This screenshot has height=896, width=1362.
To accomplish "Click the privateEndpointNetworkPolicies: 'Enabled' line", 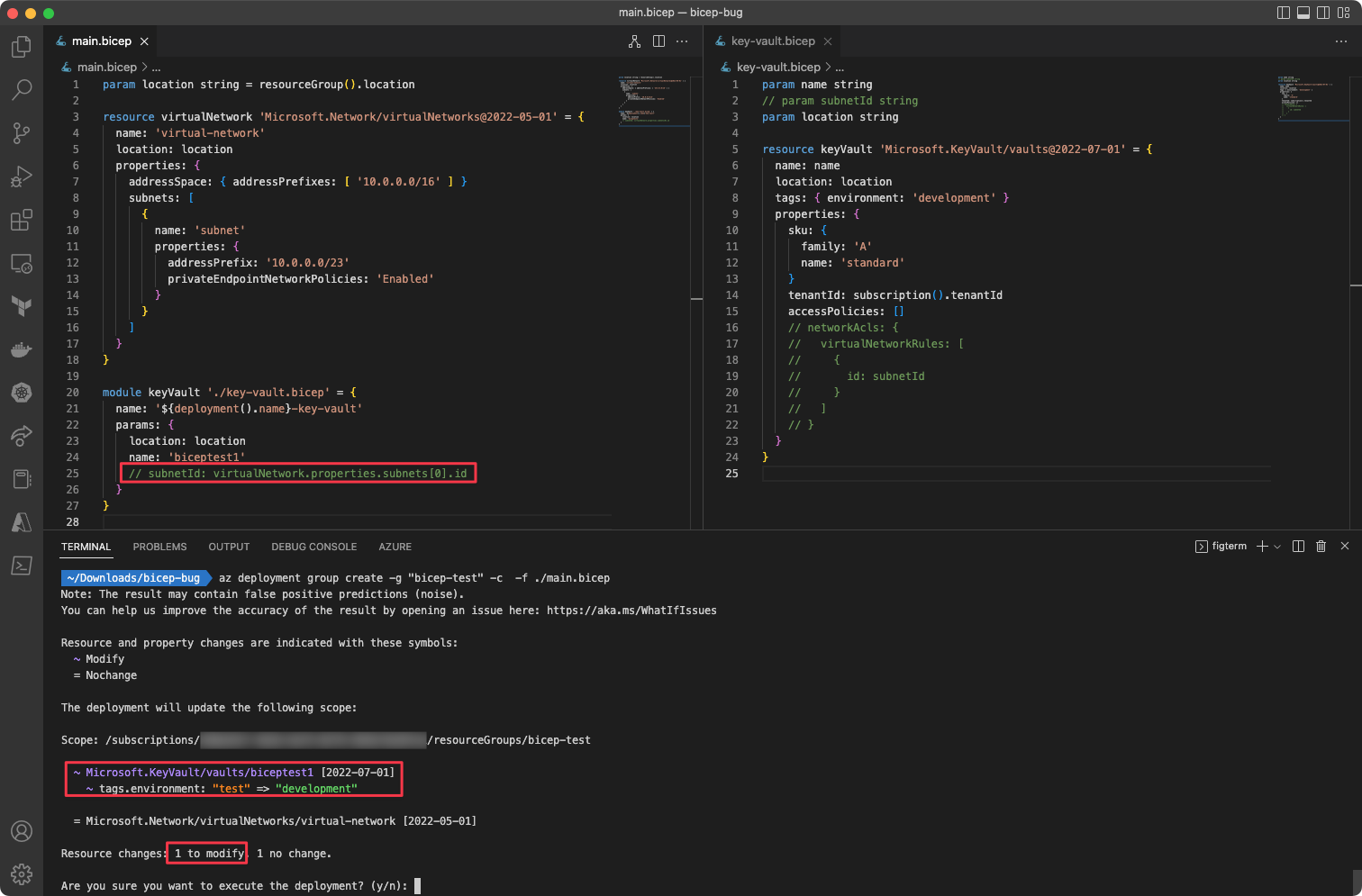I will pos(300,279).
